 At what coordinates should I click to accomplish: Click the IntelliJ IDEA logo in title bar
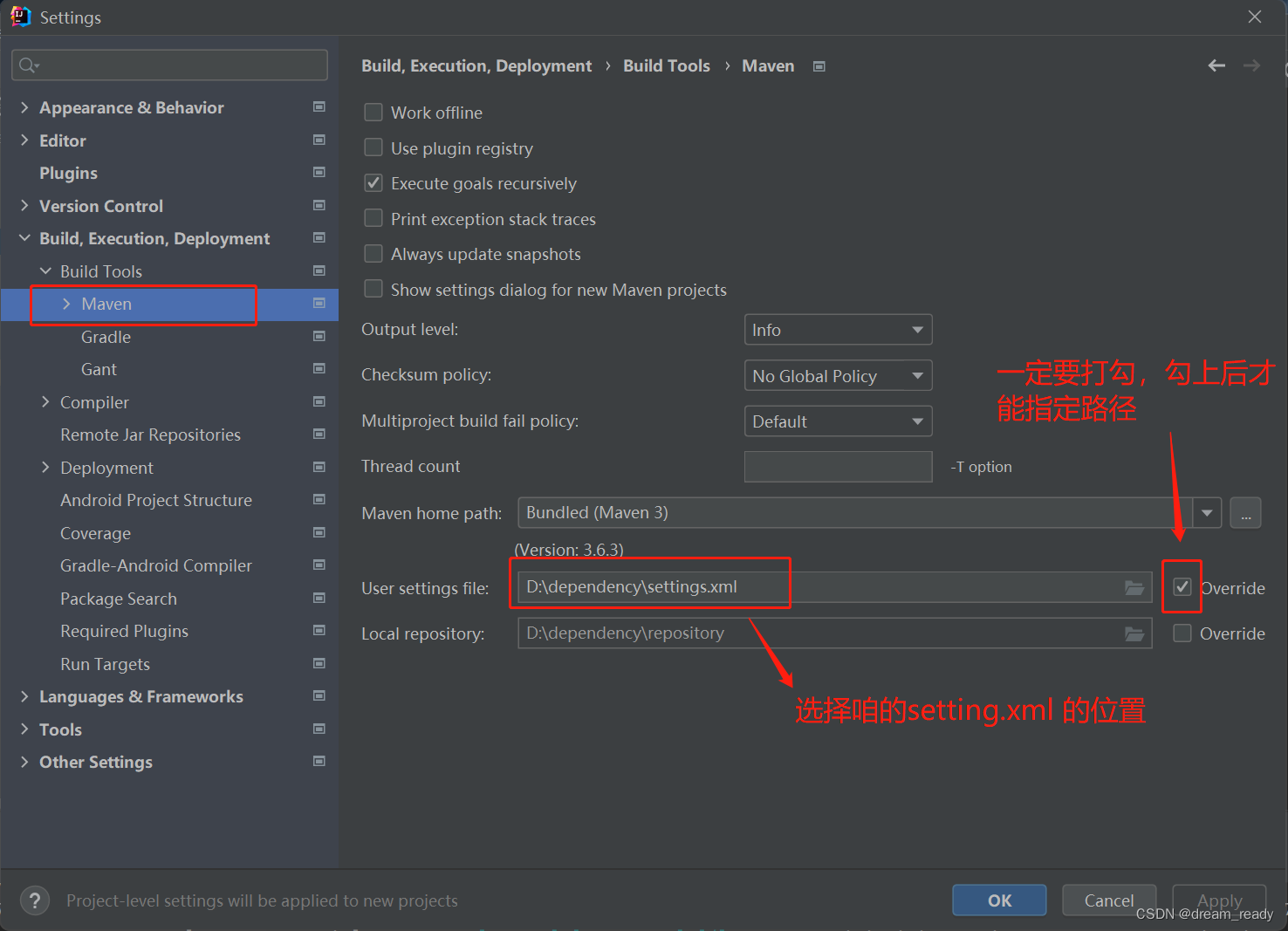coord(20,17)
